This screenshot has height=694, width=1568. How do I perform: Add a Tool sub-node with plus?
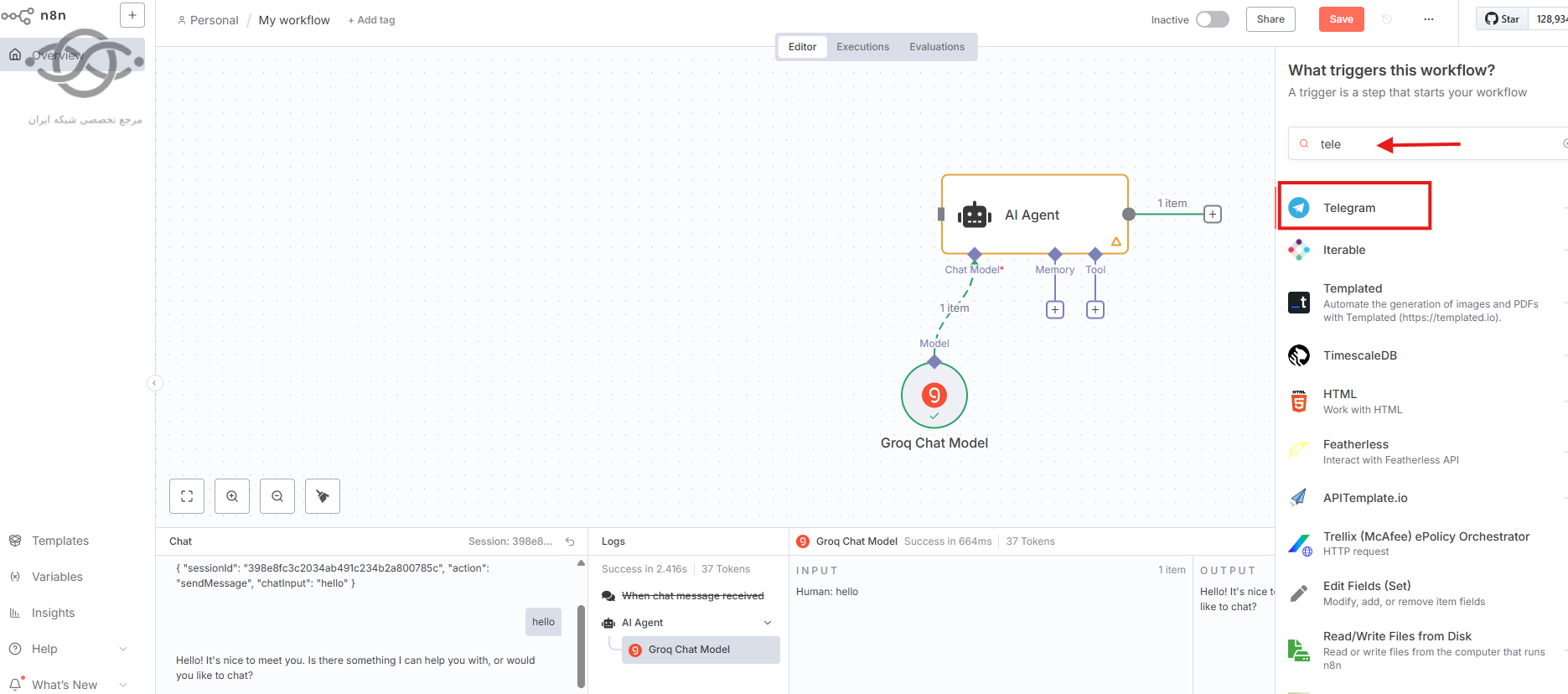point(1095,310)
